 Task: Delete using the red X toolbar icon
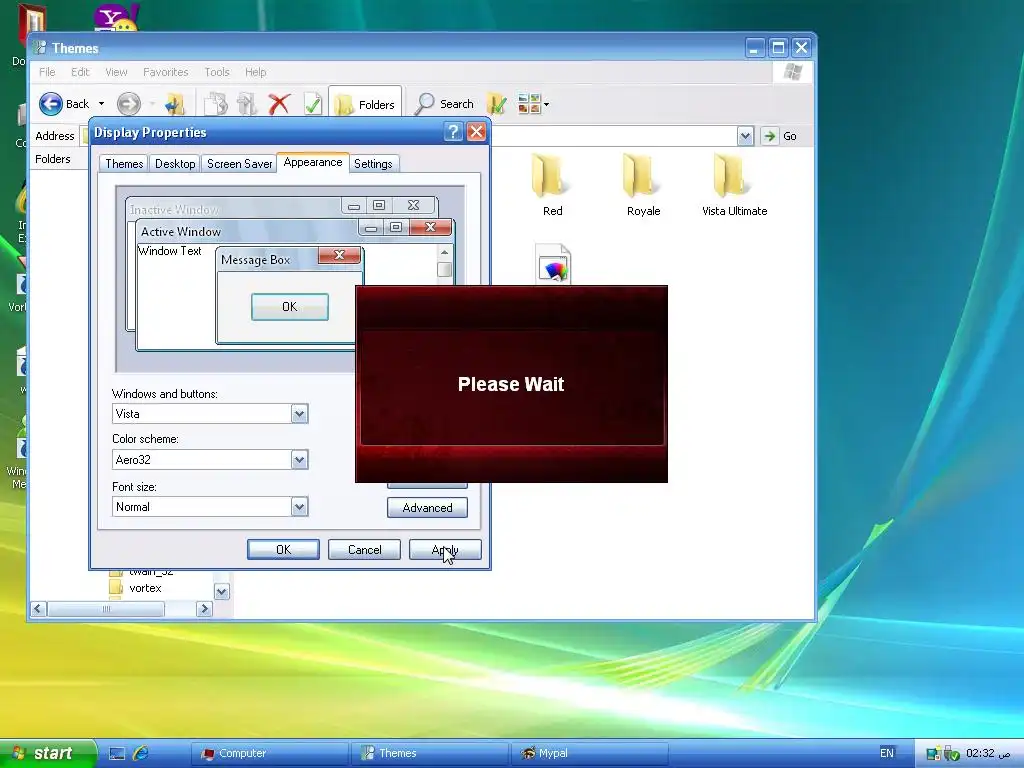click(x=280, y=104)
